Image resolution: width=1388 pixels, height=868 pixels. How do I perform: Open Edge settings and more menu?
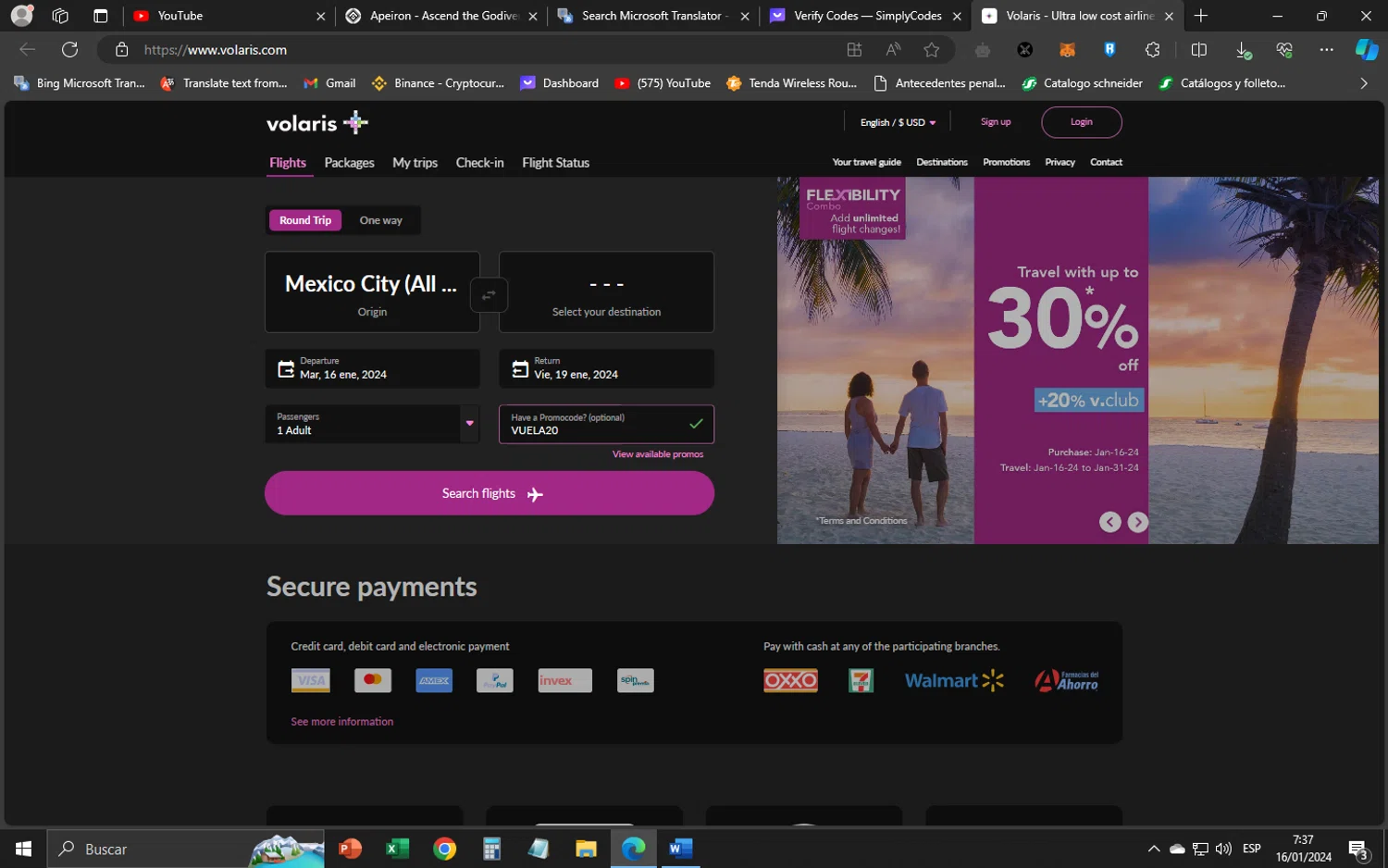point(1326,50)
